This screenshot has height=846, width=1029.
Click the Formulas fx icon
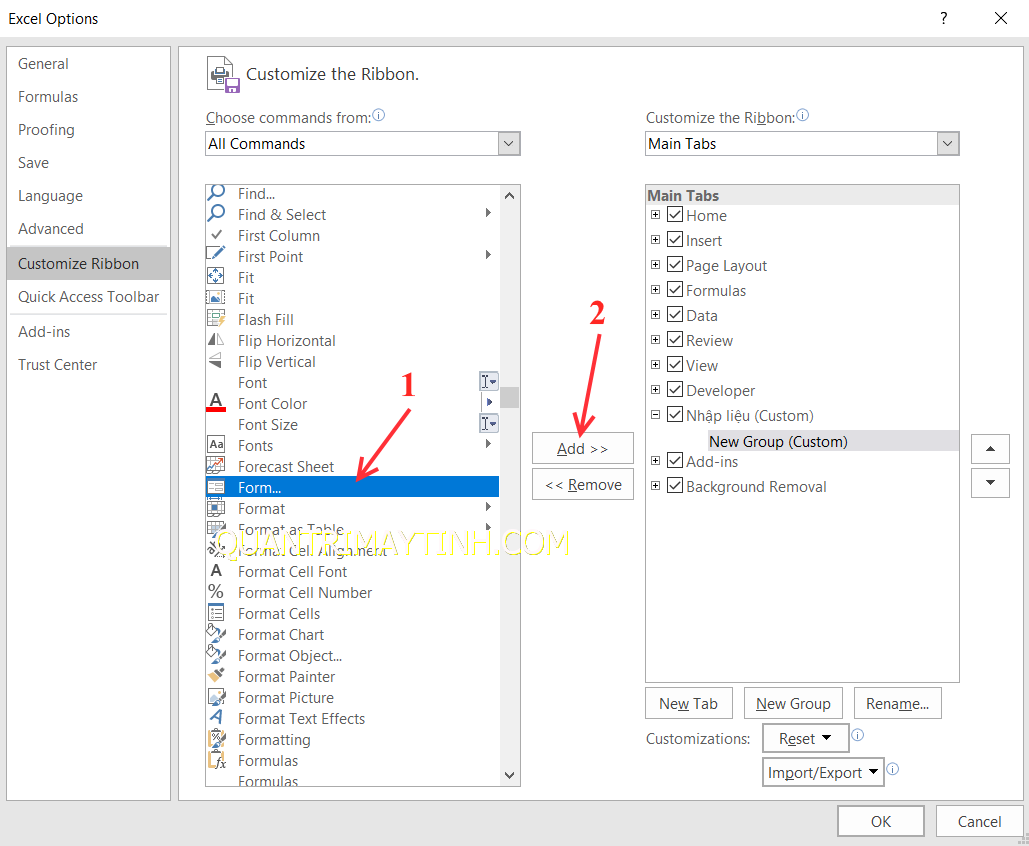[217, 760]
